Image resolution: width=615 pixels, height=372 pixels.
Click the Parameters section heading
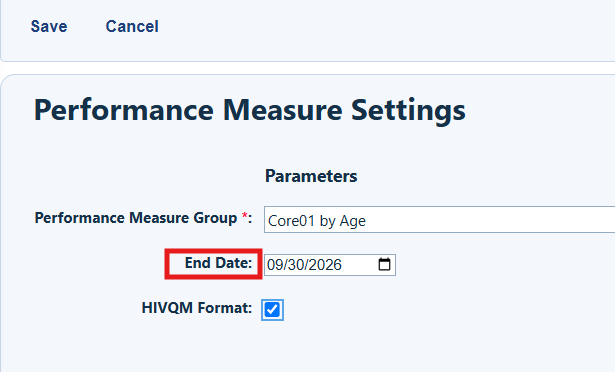311,176
